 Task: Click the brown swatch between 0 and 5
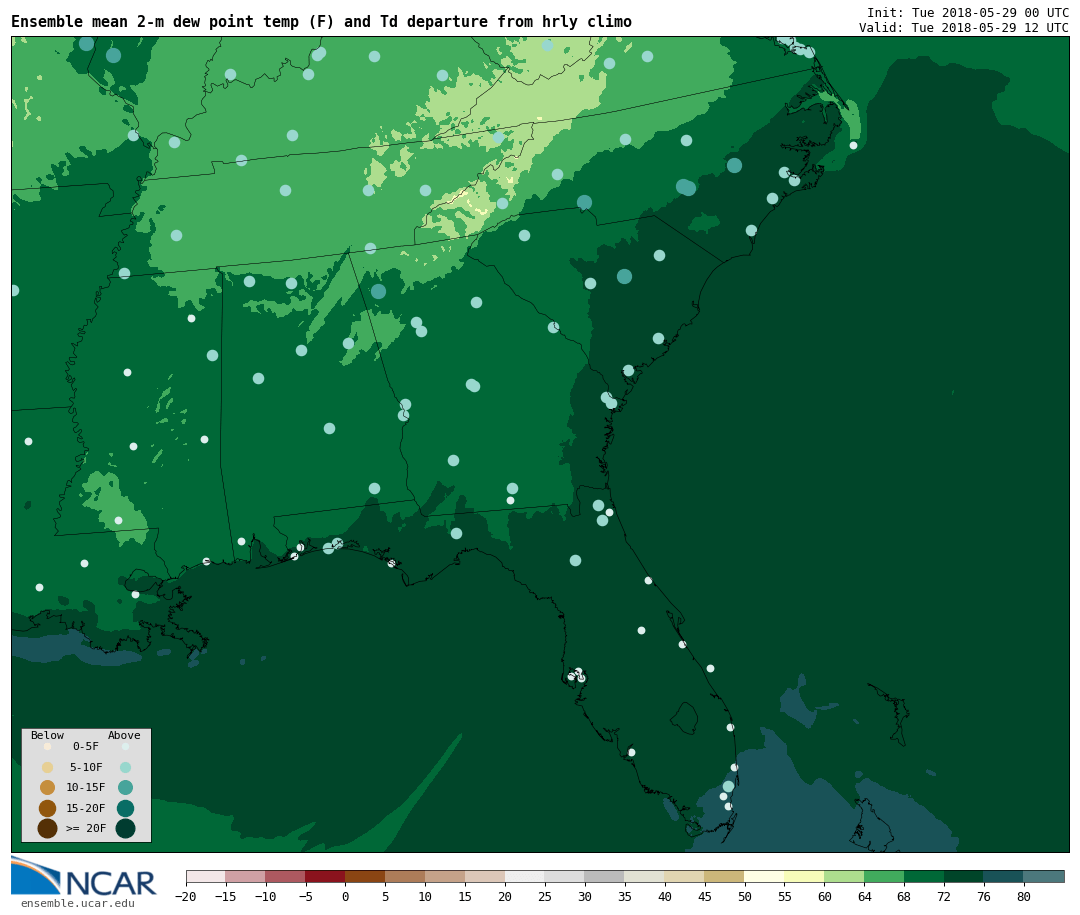click(x=365, y=876)
